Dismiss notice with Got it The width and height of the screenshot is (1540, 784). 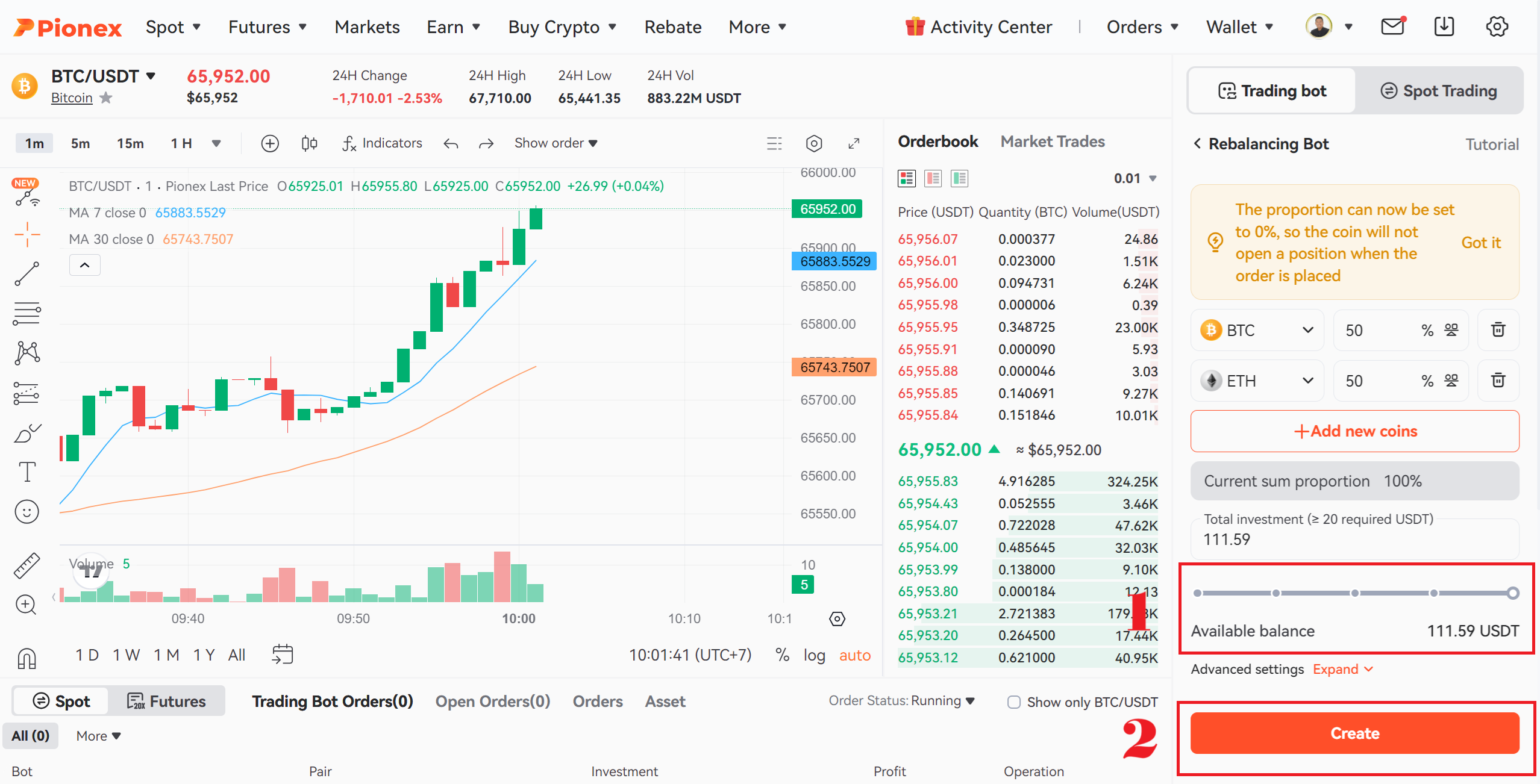click(1480, 243)
